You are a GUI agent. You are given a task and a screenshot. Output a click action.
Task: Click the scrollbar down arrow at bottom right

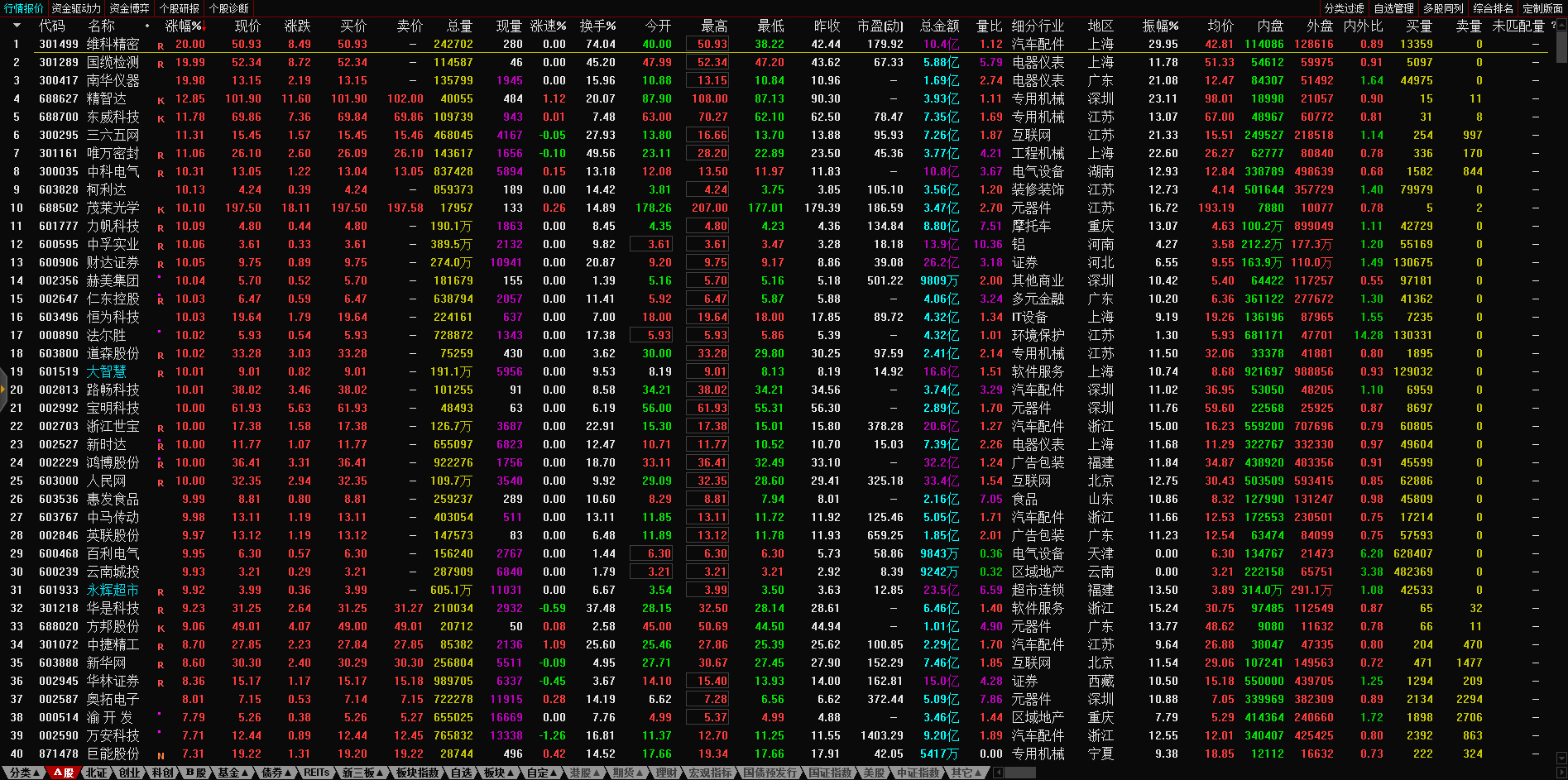click(x=1561, y=758)
